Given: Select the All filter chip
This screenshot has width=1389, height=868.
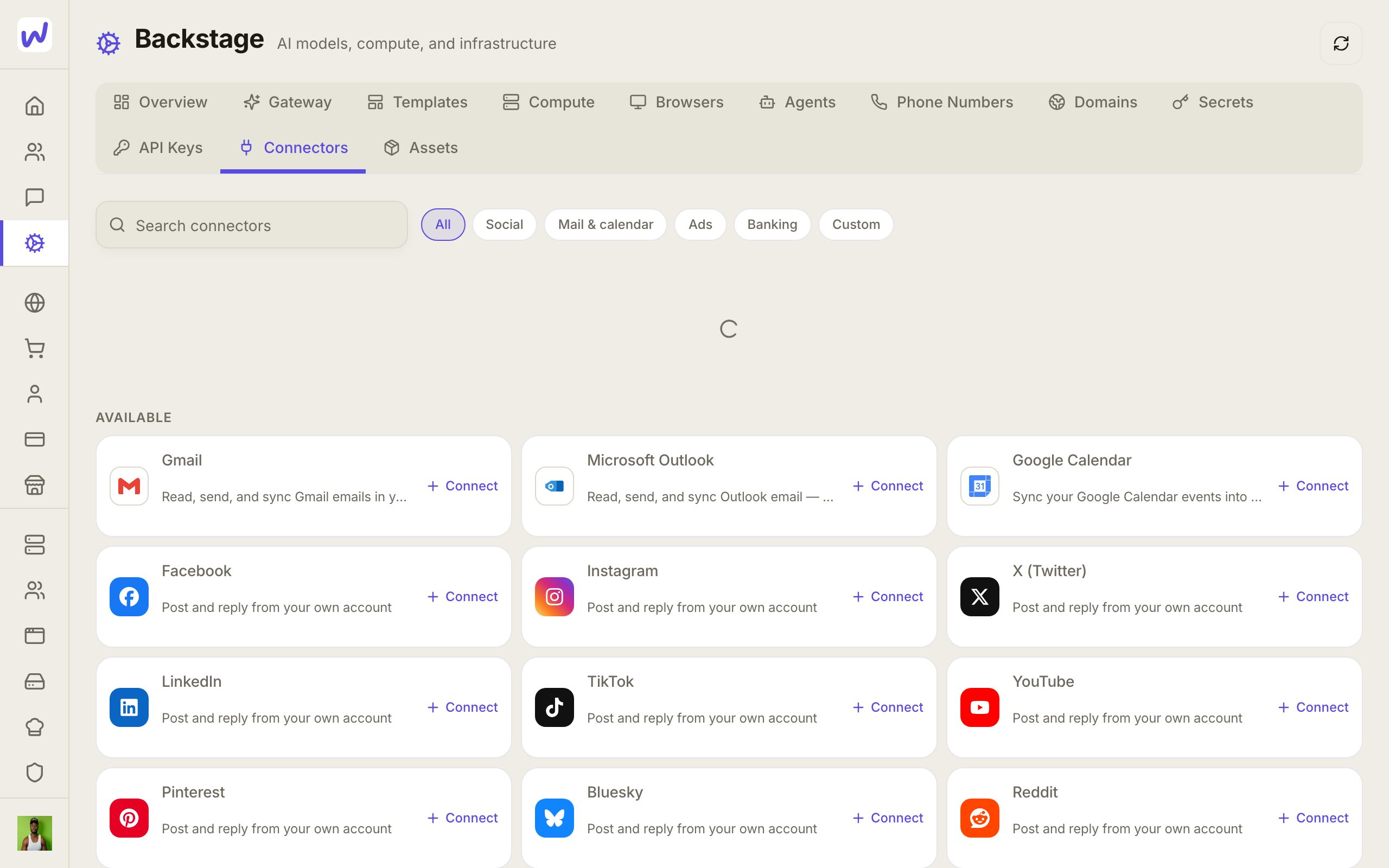Looking at the screenshot, I should pyautogui.click(x=443, y=225).
